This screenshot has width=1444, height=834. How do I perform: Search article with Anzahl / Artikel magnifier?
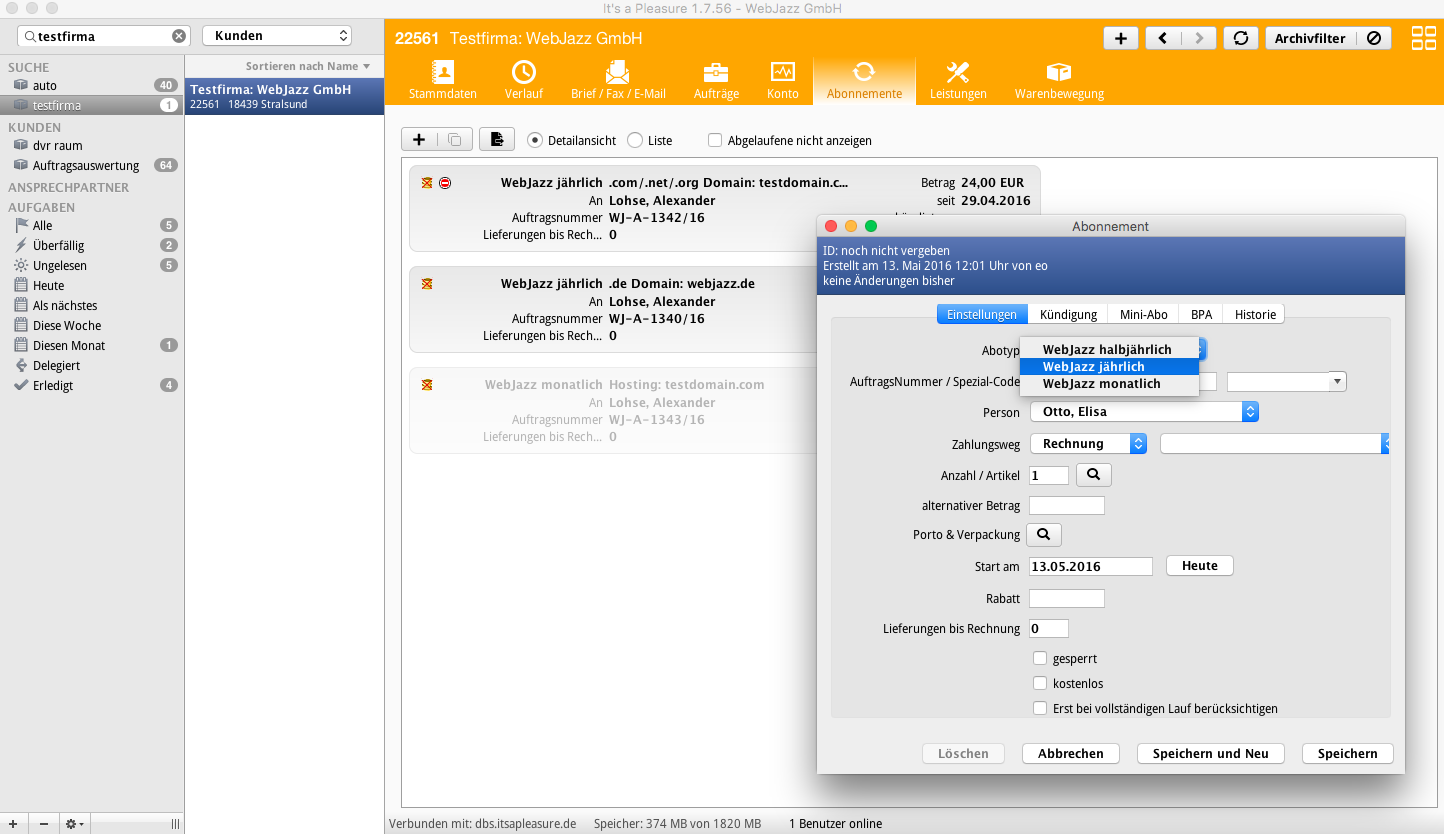(1093, 475)
